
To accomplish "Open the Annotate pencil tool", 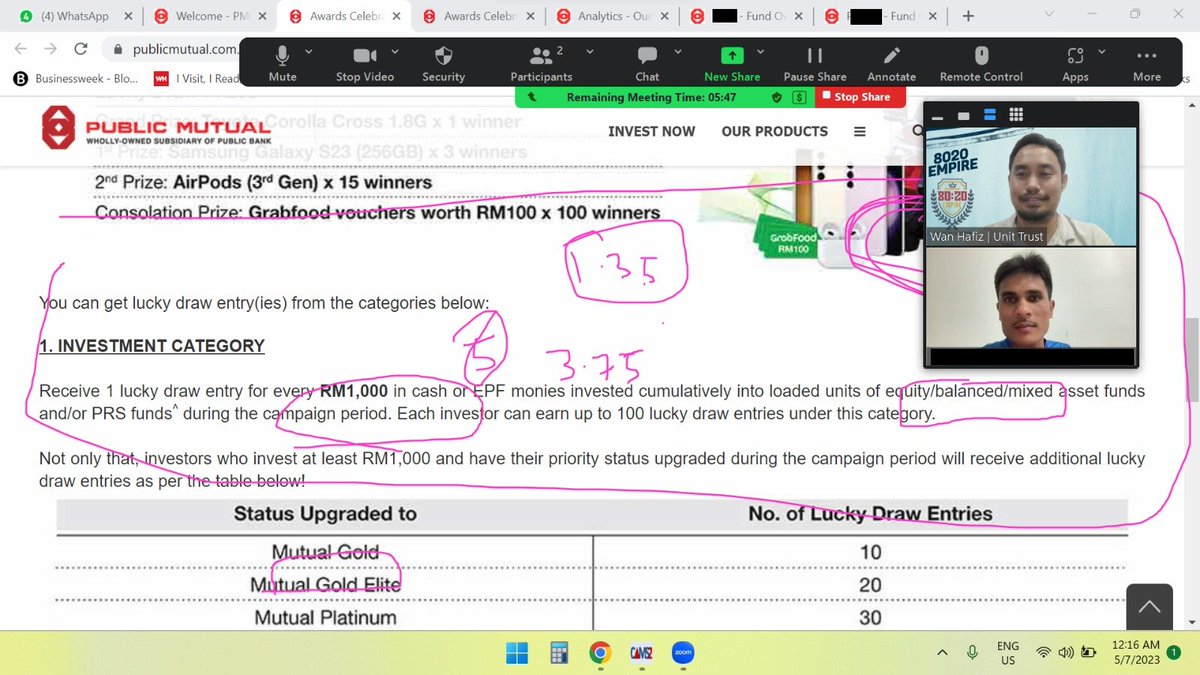I will point(891,63).
